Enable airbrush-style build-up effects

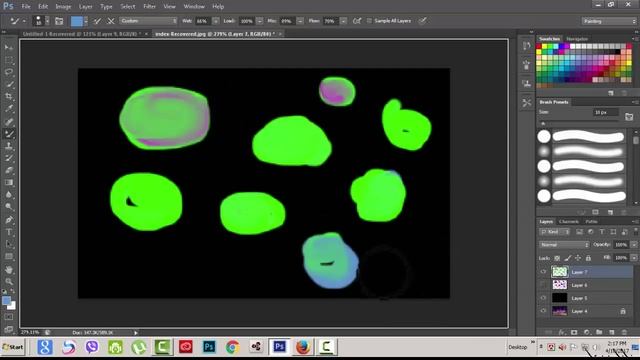(357, 21)
